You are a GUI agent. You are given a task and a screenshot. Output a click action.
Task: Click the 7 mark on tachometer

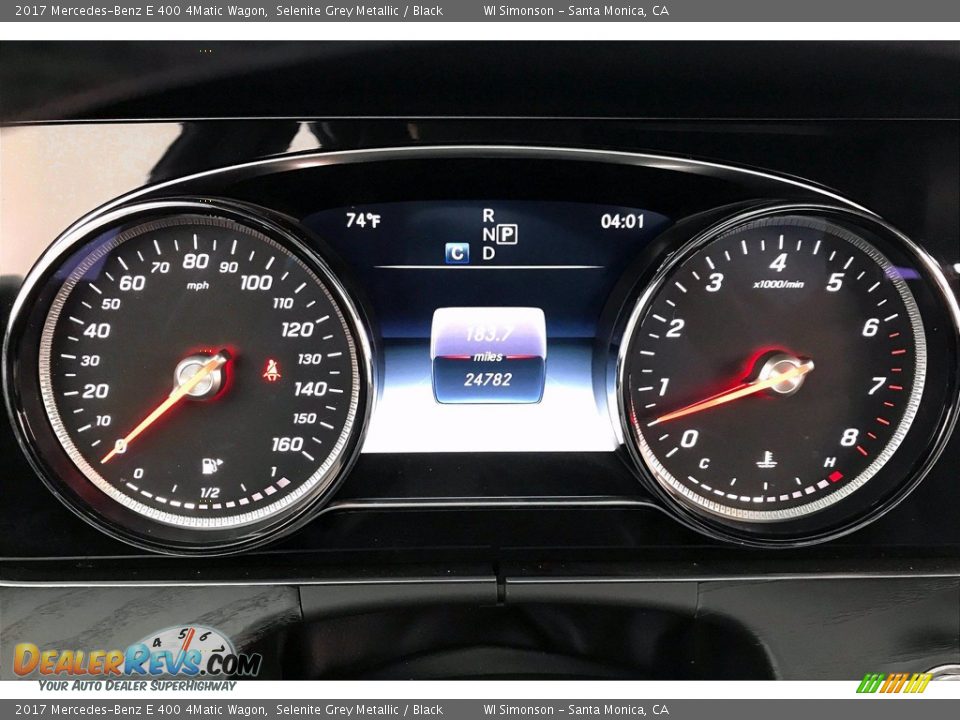click(x=877, y=386)
